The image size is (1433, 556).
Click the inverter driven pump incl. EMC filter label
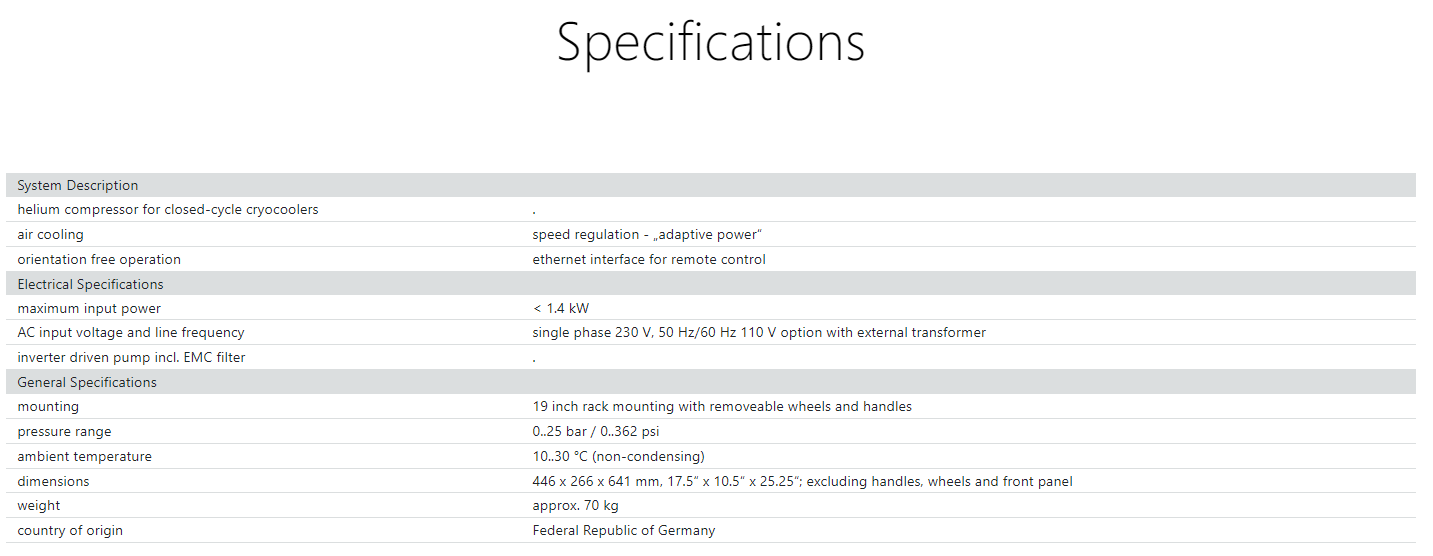pos(131,357)
